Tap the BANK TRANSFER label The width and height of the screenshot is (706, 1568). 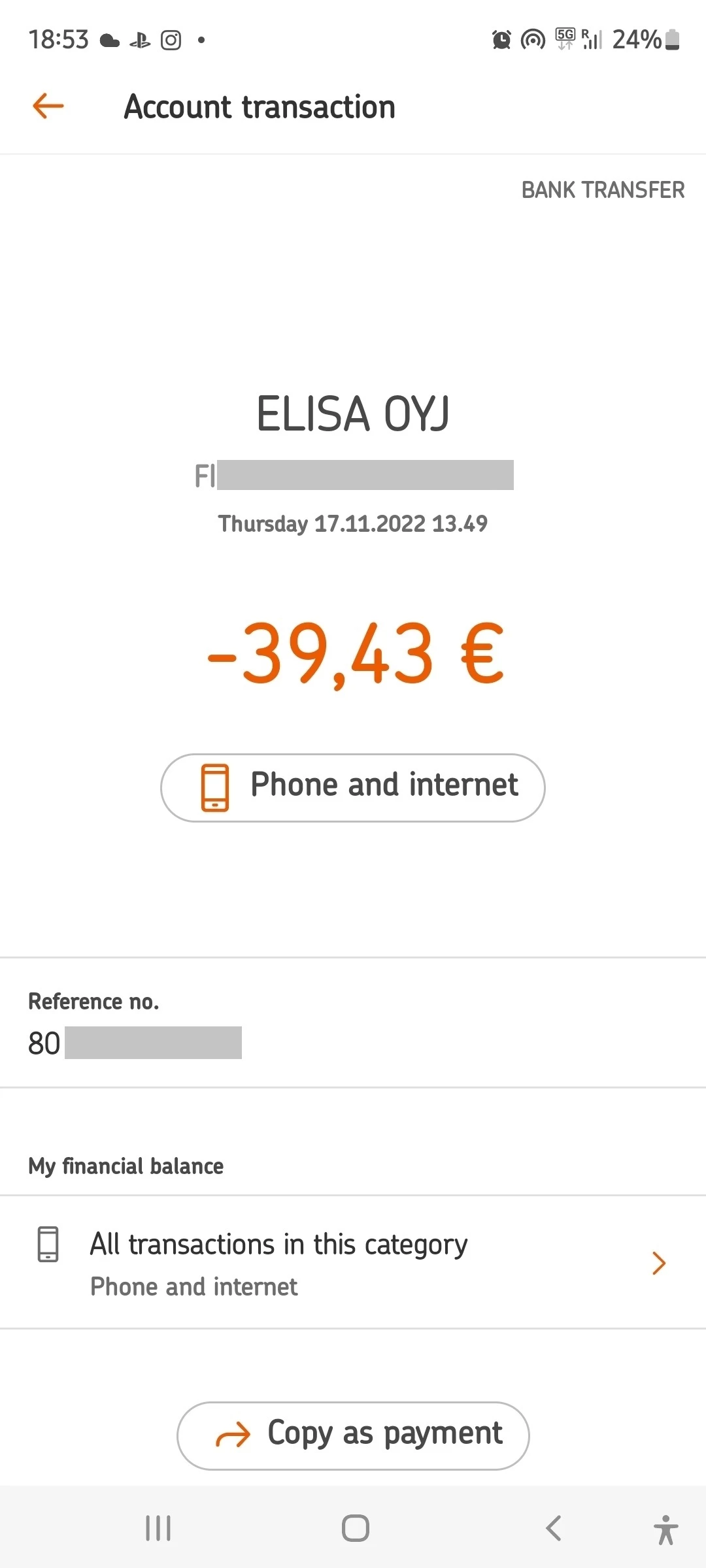tap(603, 190)
